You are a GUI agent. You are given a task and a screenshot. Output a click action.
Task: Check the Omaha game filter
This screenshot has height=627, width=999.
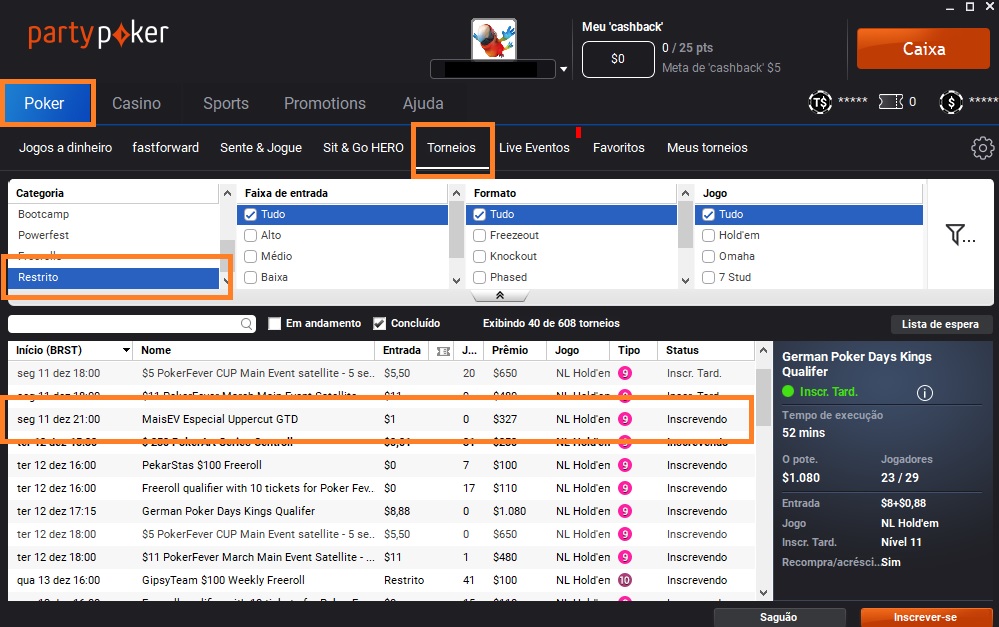708,257
